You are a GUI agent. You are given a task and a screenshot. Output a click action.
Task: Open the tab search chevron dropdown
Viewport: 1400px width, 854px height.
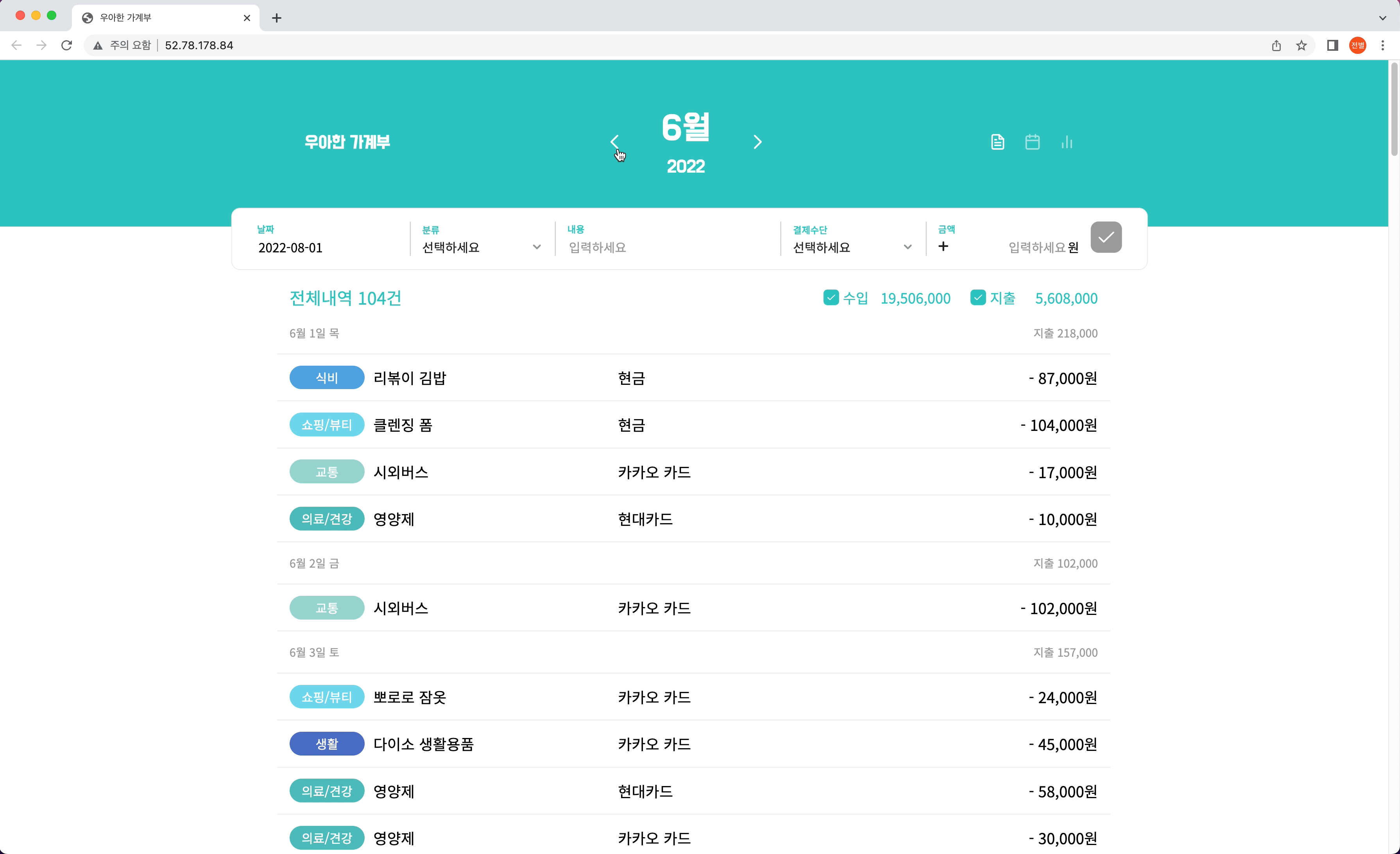pyautogui.click(x=1382, y=18)
